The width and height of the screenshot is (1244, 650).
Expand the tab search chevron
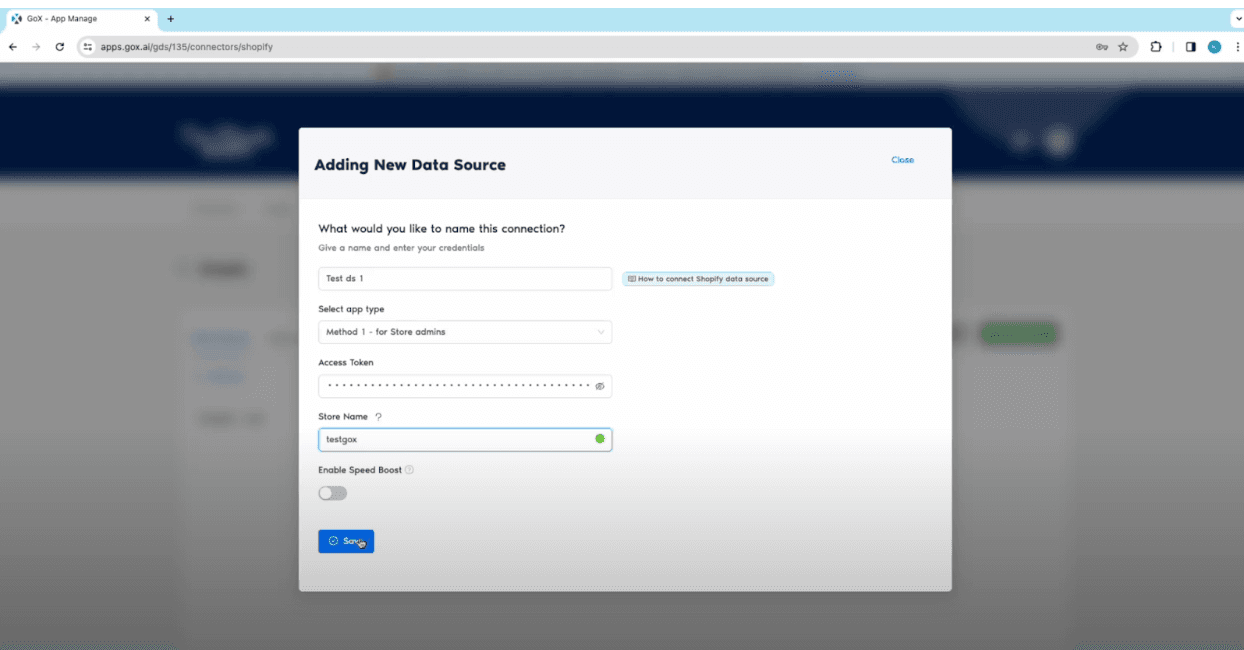[1238, 19]
